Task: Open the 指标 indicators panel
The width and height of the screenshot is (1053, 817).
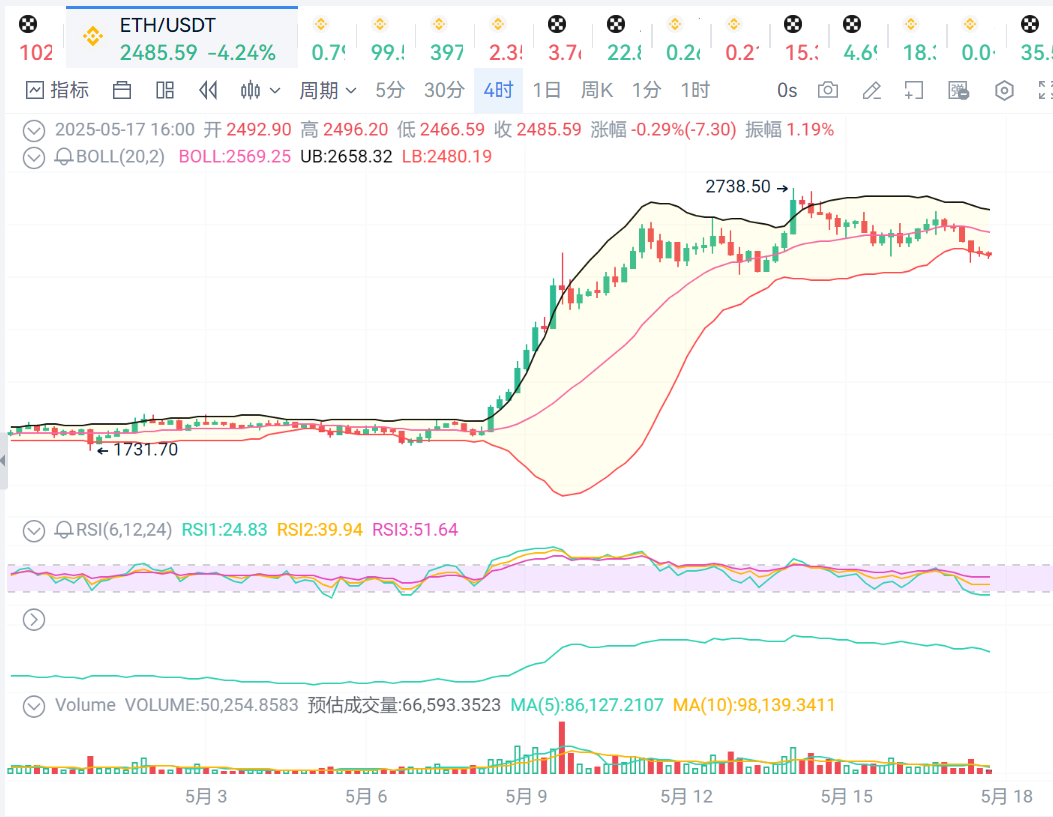Action: click(x=57, y=90)
